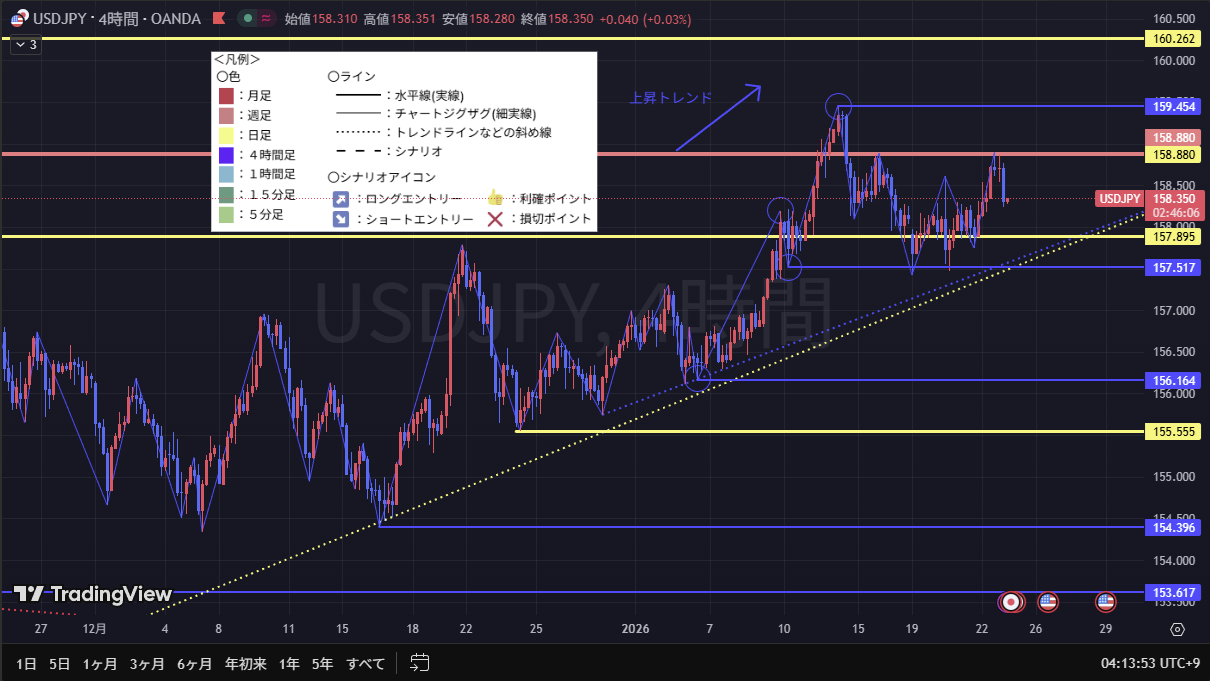Click the US flag event marker near 29

(x=1105, y=602)
